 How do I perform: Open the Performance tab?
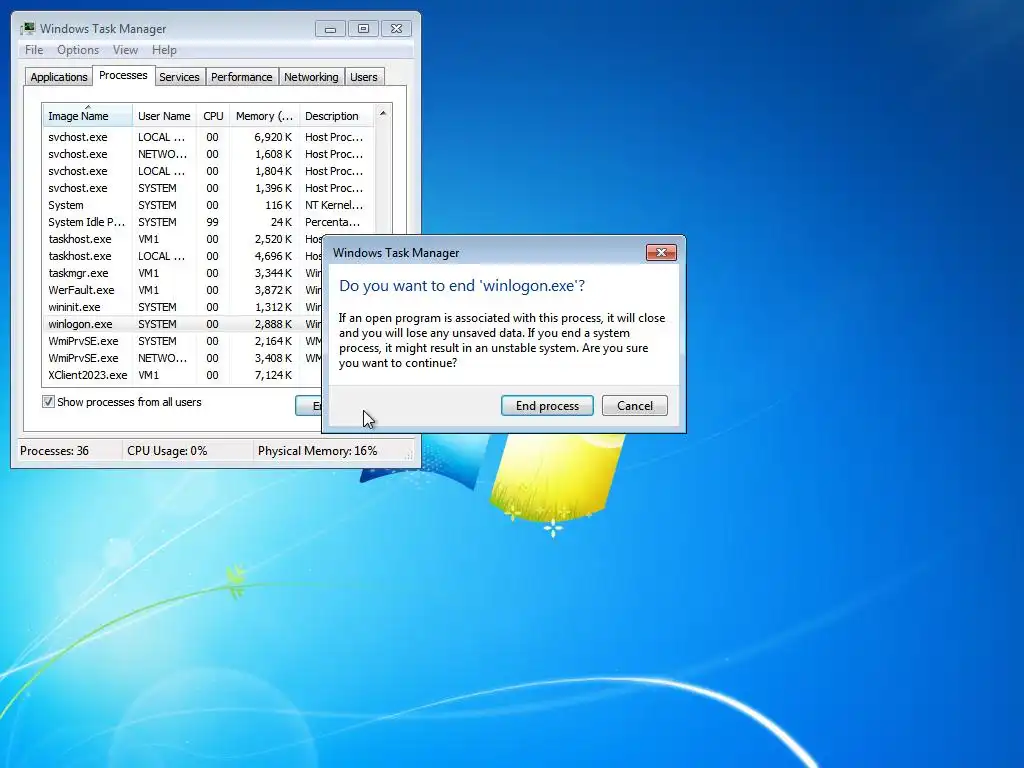(241, 77)
